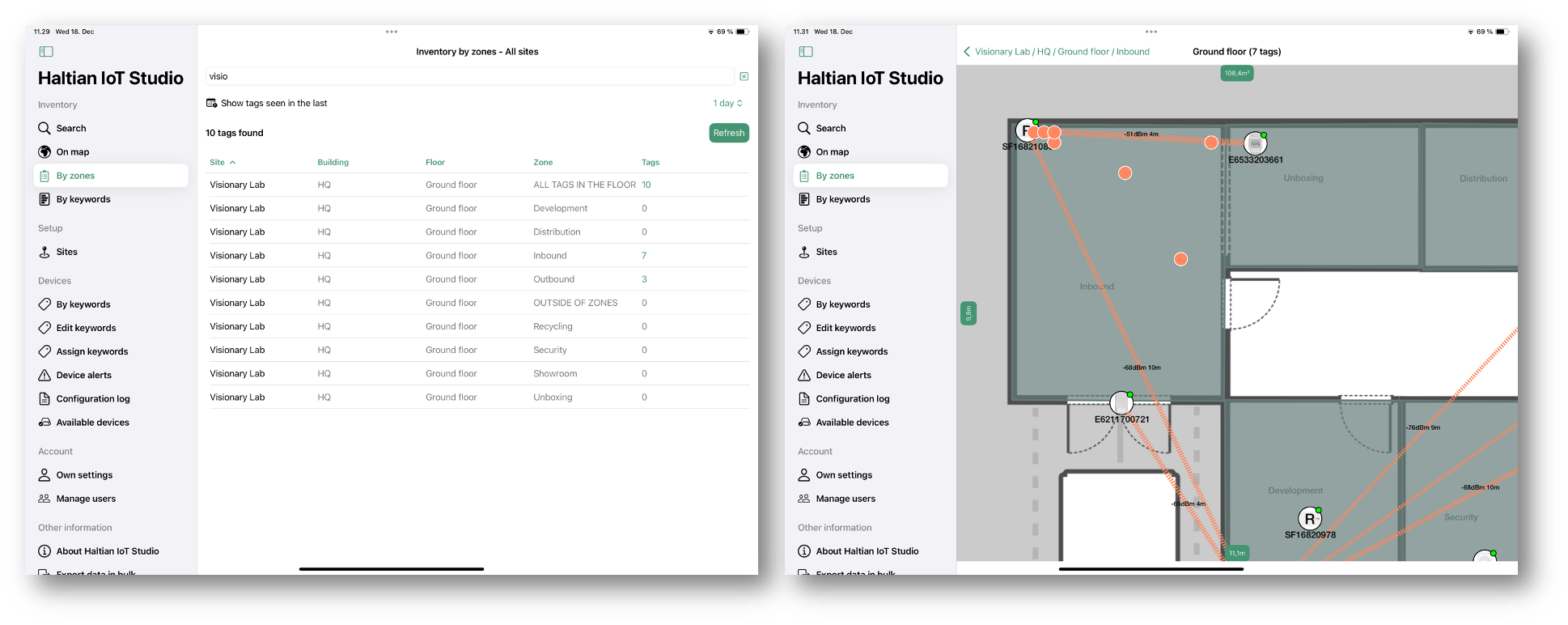Toggle sidebar icon in left window
This screenshot has width=1568, height=625.
(46, 52)
